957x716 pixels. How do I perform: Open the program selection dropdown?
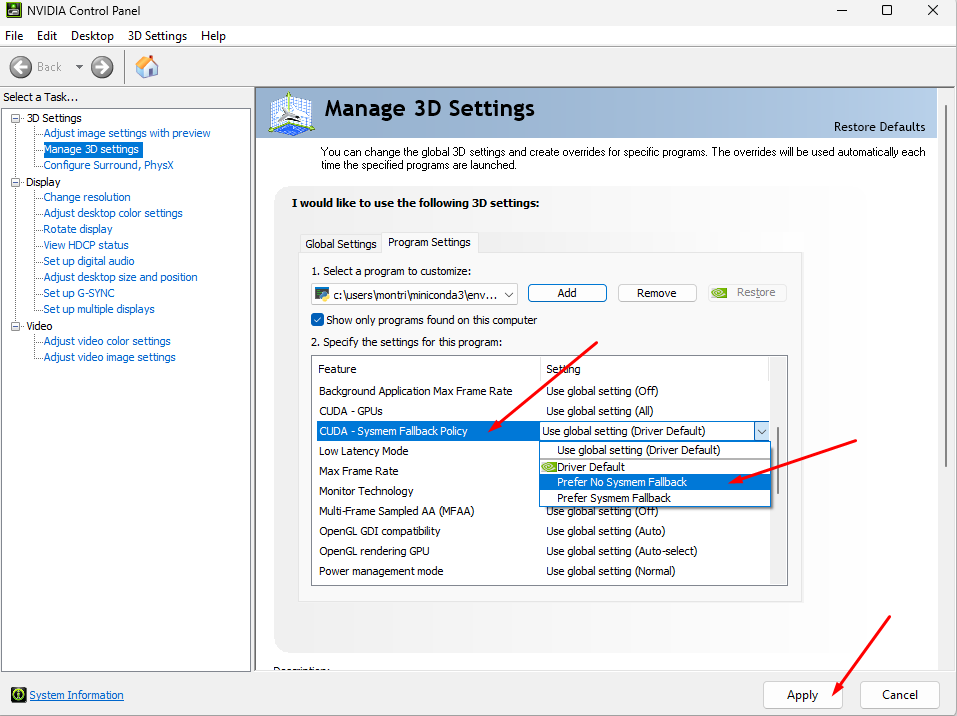509,294
